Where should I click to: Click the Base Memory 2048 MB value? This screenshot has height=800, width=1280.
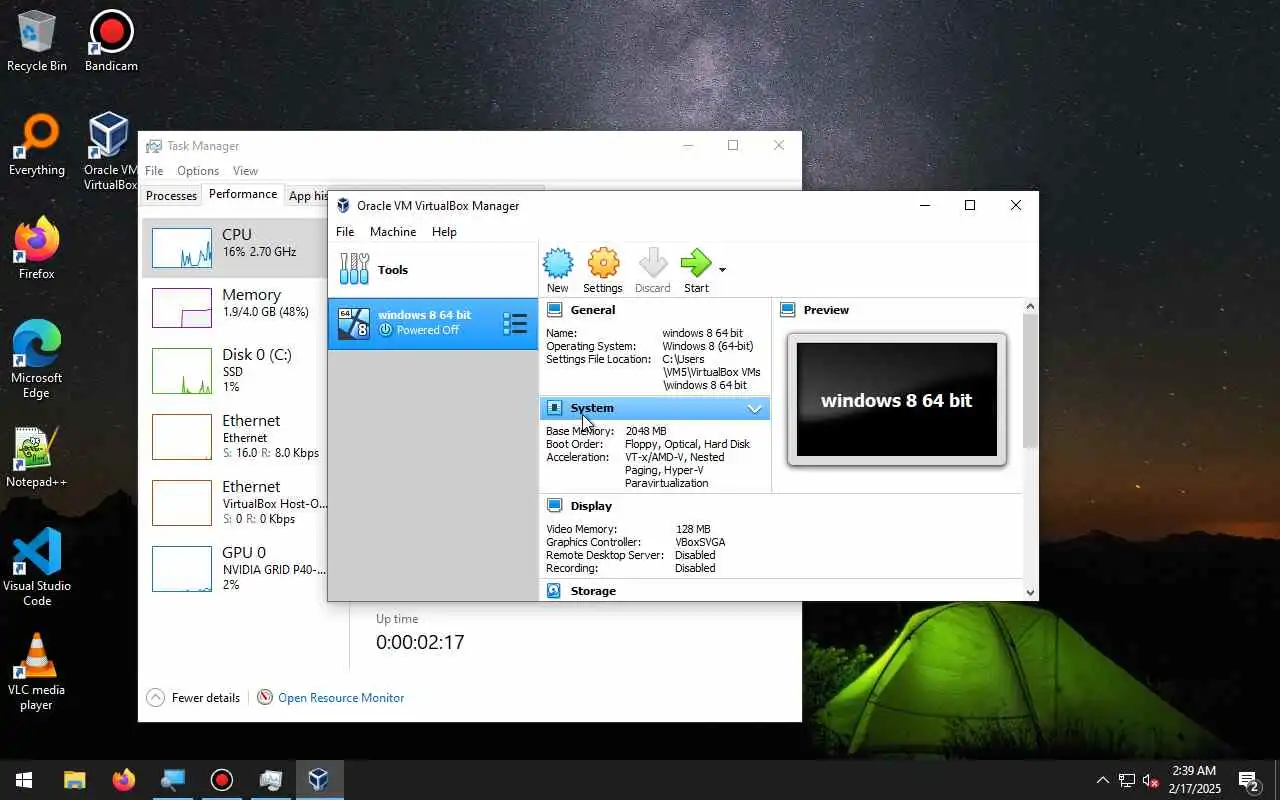(646, 432)
